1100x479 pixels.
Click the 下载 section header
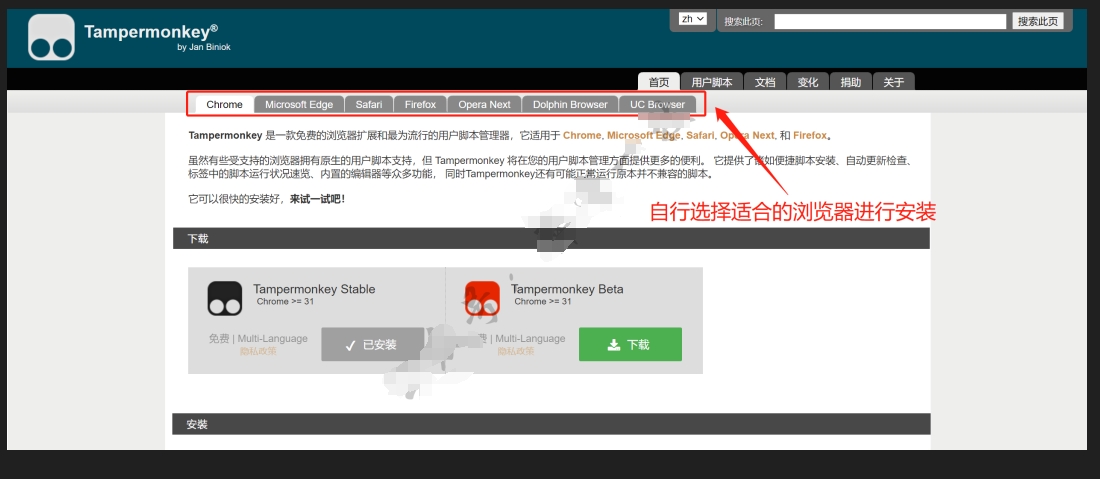tap(551, 238)
